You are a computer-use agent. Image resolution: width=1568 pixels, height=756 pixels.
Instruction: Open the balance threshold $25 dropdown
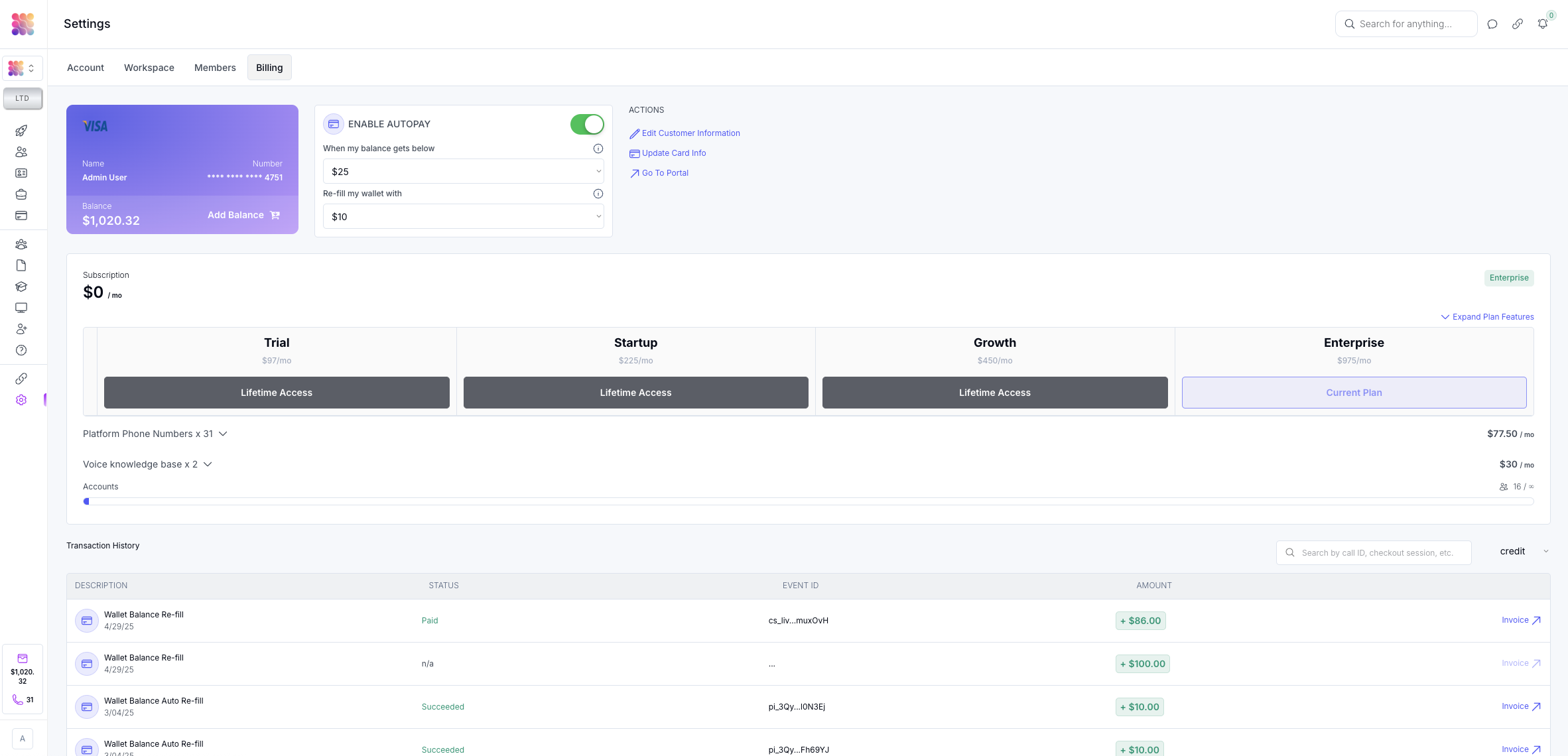point(462,171)
